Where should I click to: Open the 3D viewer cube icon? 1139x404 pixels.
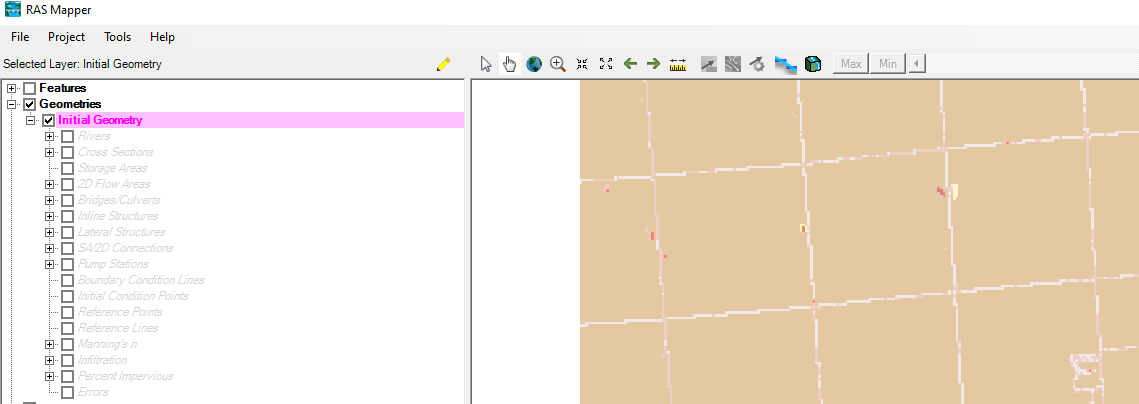tap(813, 64)
